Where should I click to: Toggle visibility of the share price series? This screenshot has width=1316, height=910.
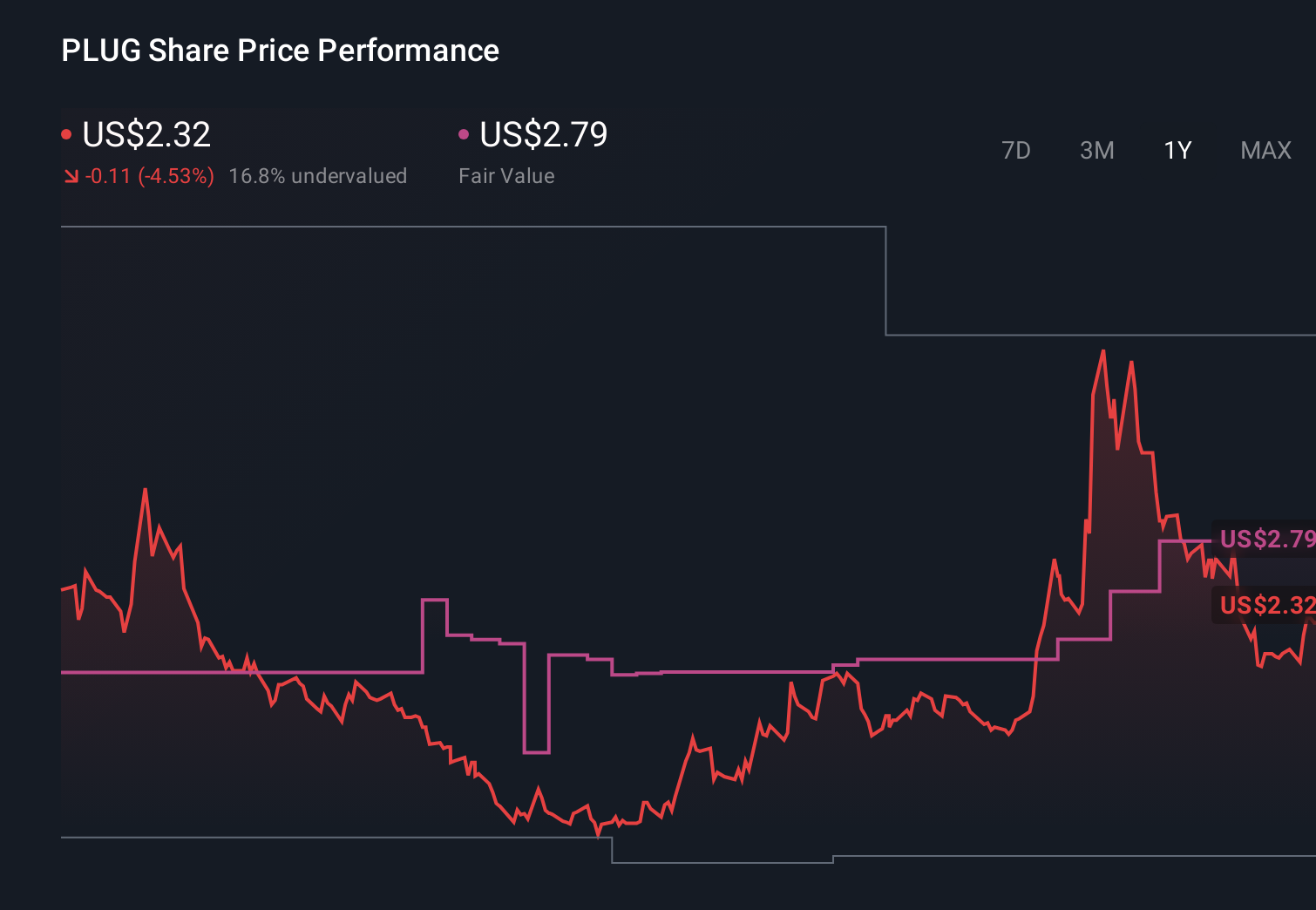click(146, 135)
